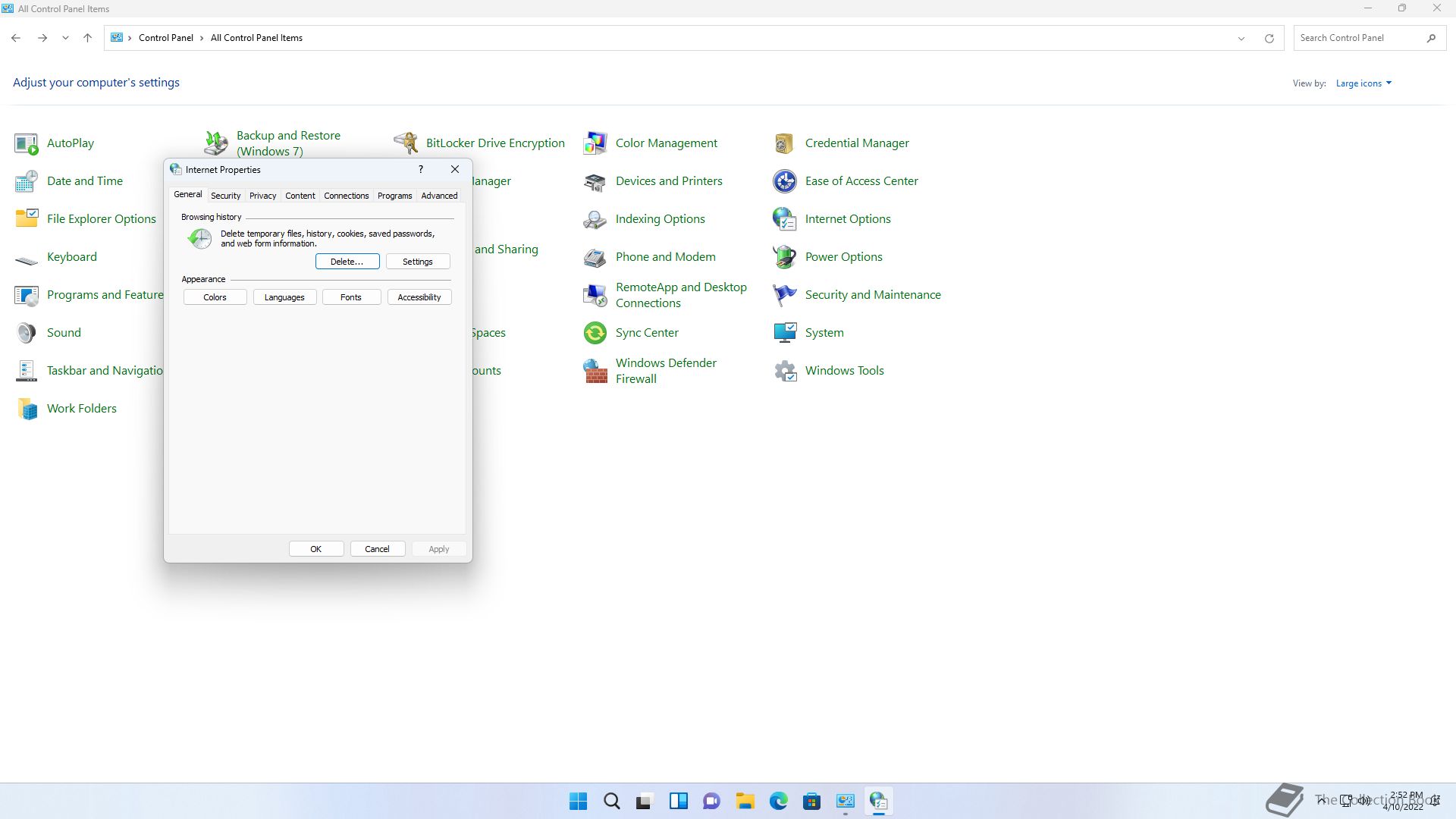Open the Phone and Modem icon

pyautogui.click(x=595, y=257)
